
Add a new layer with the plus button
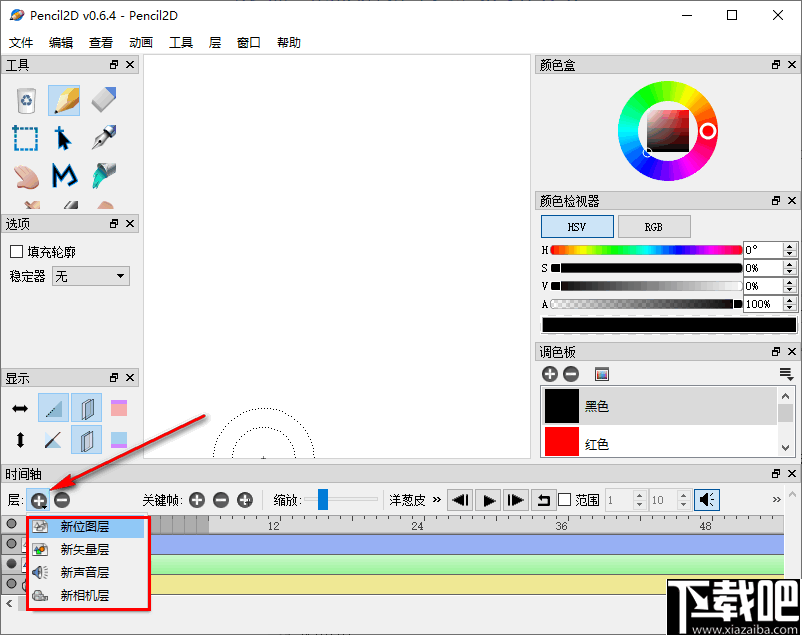point(38,500)
